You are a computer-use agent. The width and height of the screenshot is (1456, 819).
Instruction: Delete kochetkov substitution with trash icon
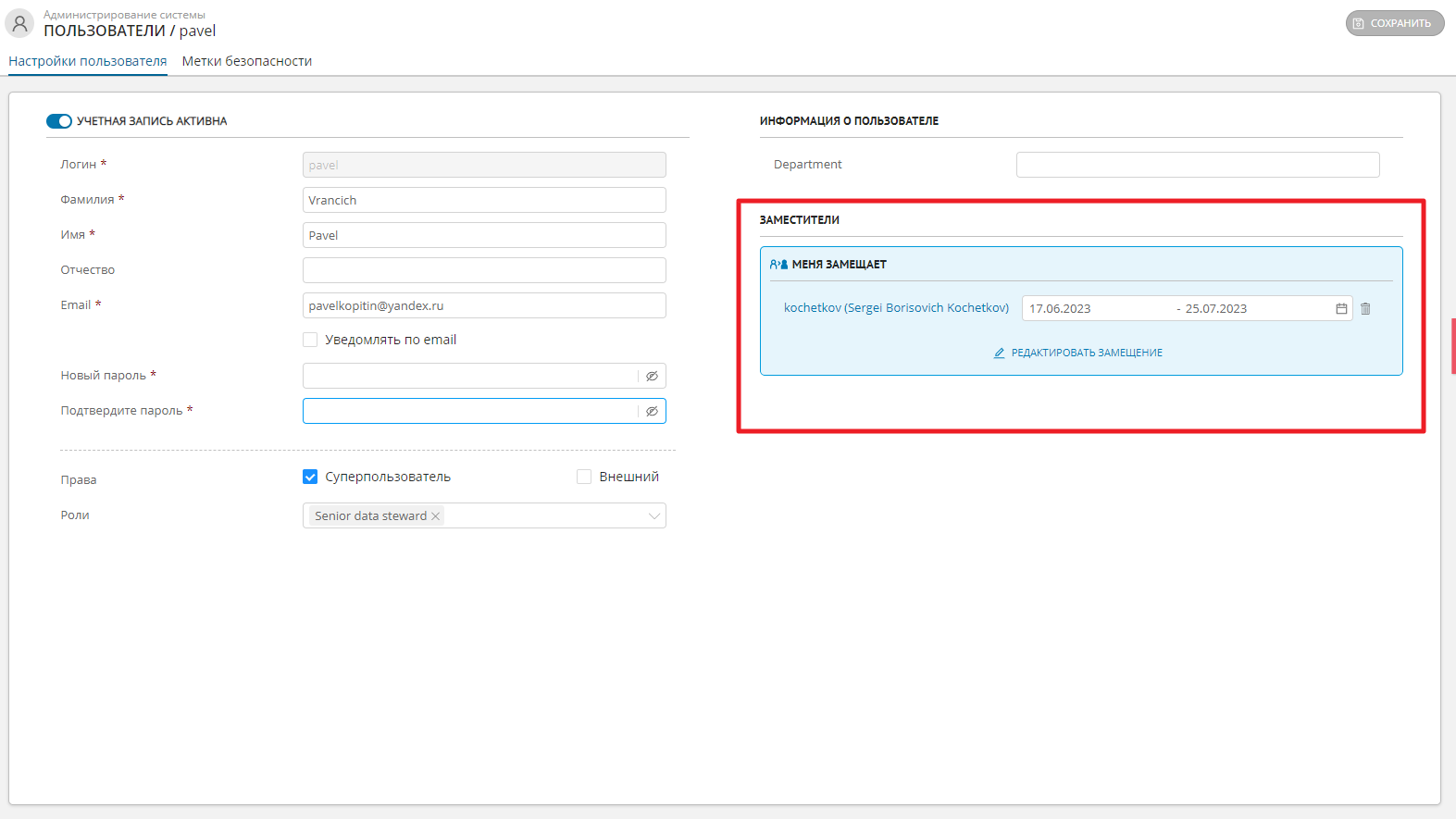[x=1365, y=309]
